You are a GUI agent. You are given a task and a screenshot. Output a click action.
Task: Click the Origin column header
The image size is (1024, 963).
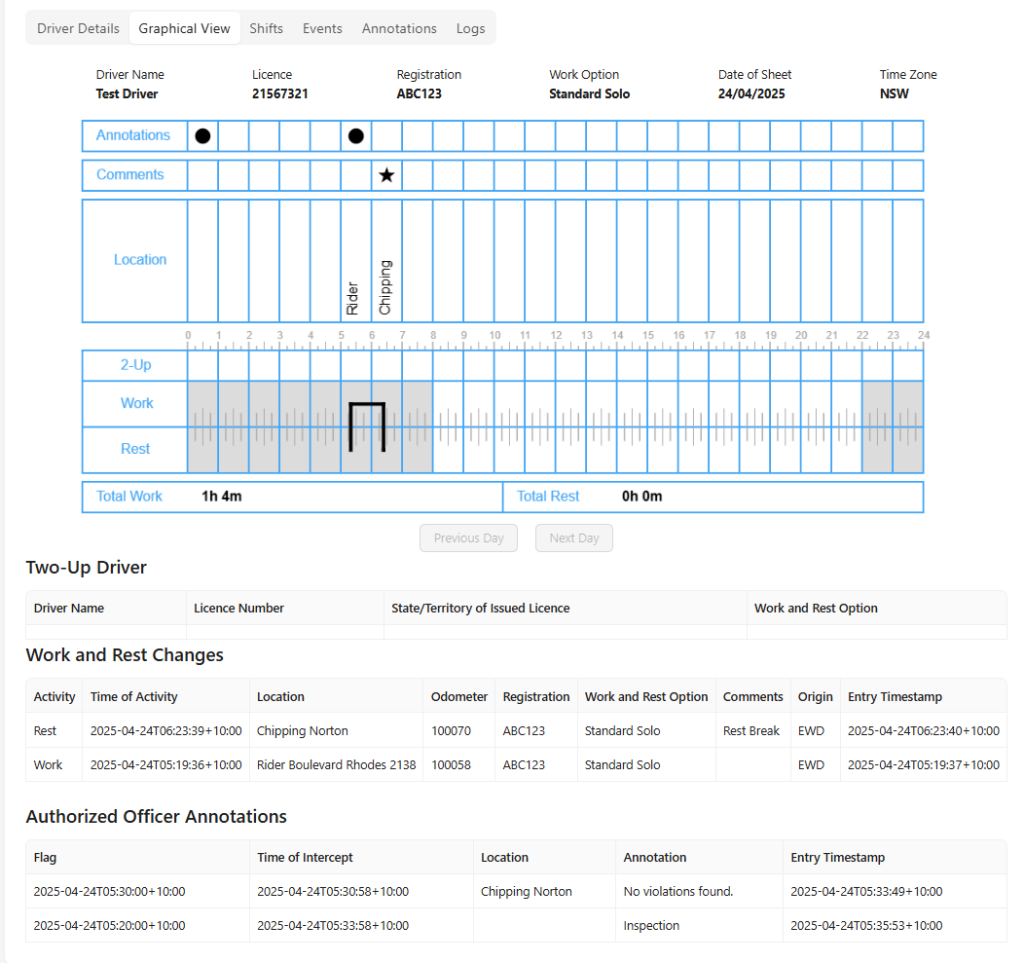(815, 697)
